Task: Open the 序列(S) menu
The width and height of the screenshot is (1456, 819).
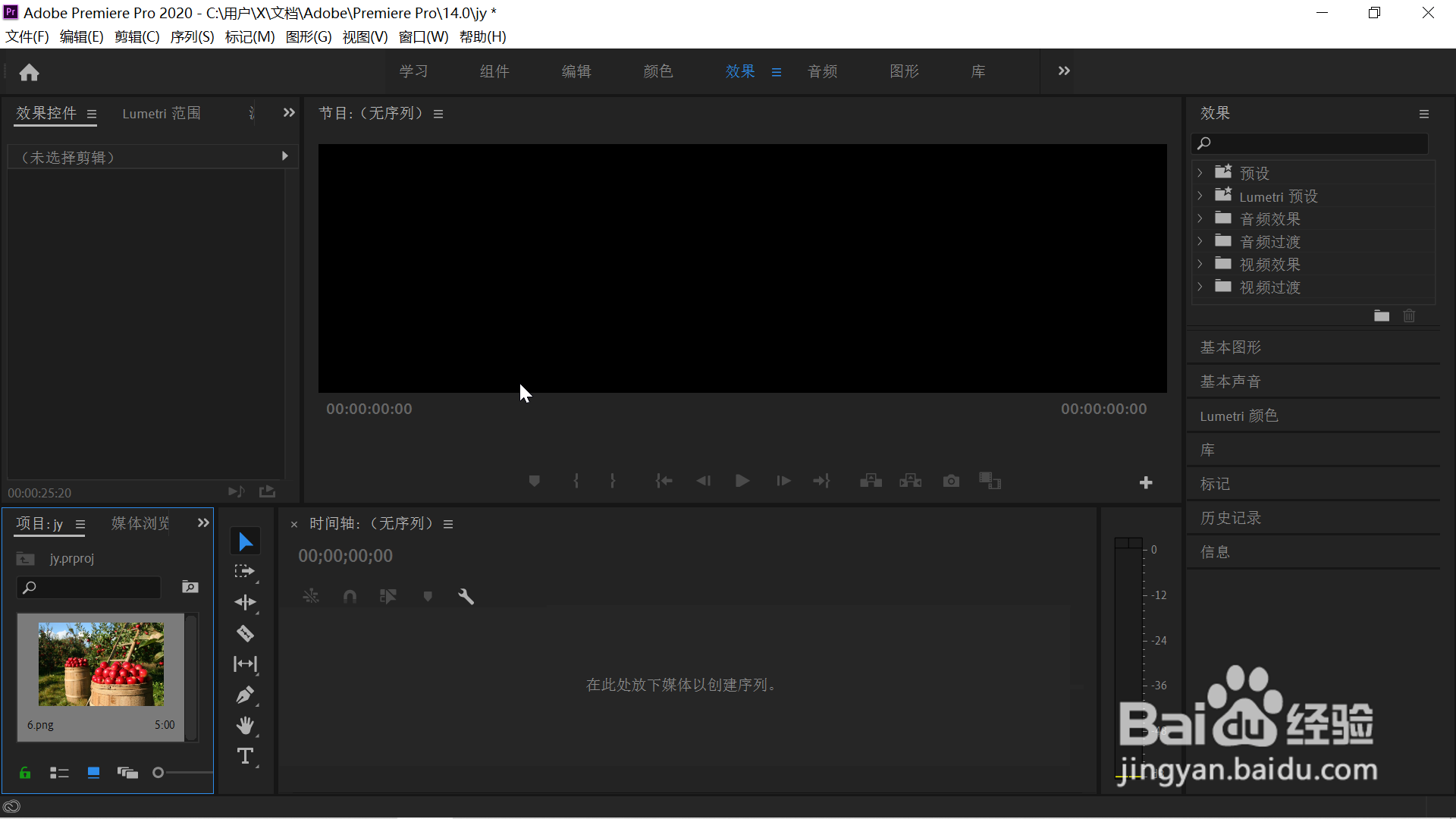Action: point(192,36)
